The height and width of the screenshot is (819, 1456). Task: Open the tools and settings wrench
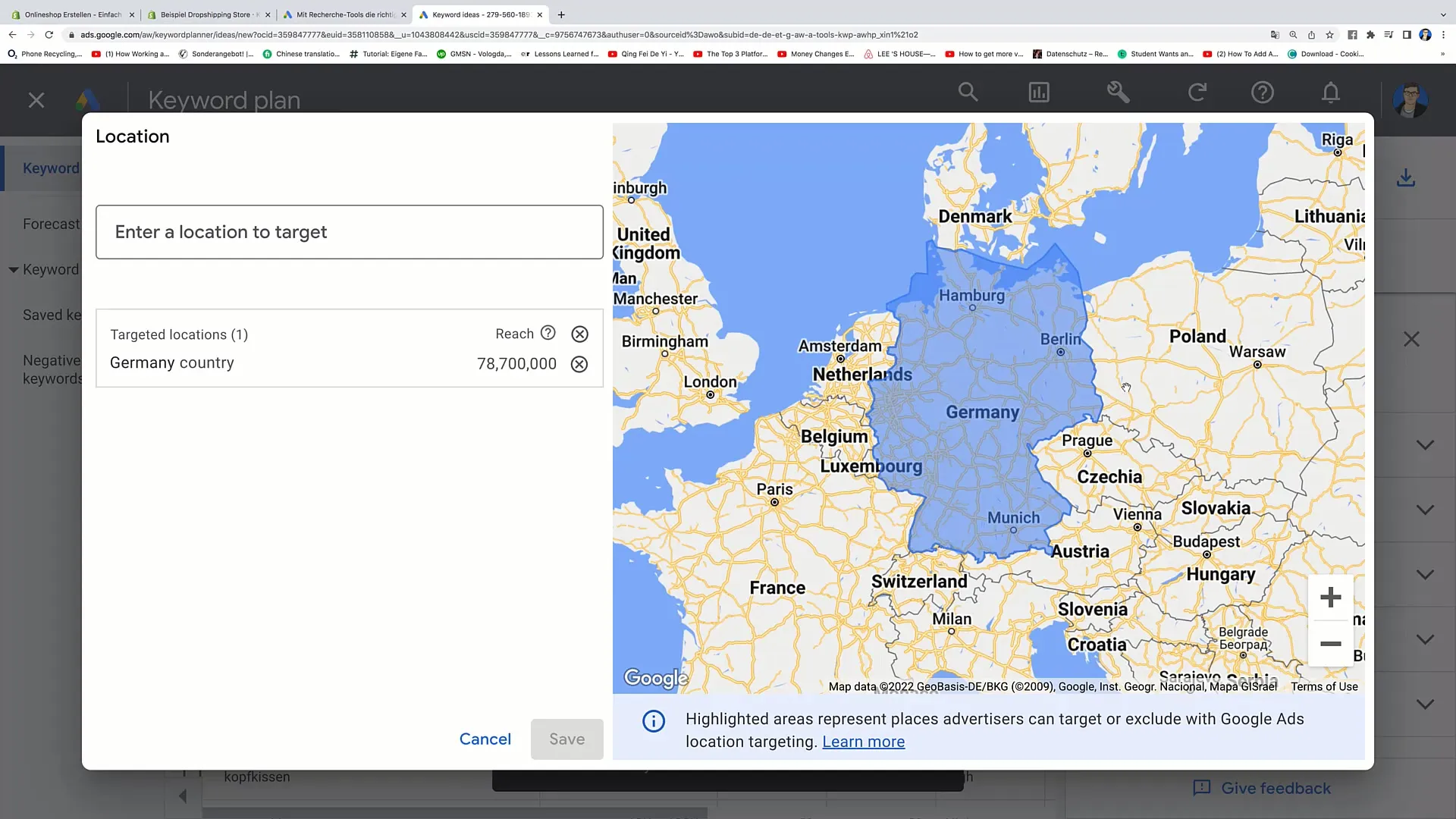pyautogui.click(x=1118, y=93)
